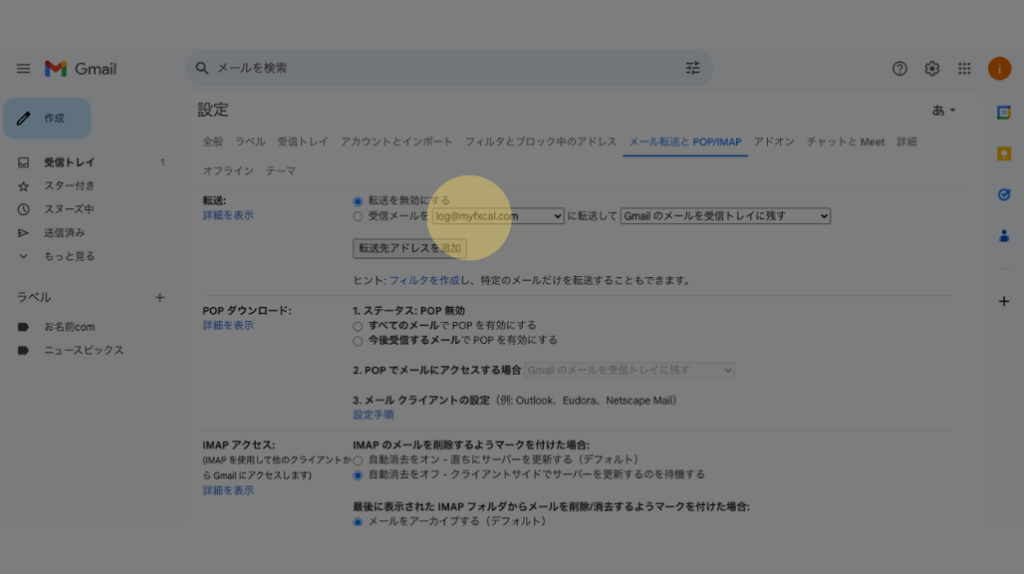Select 転送を無効にする radio button
Image resolution: width=1024 pixels, height=574 pixels.
pos(358,201)
